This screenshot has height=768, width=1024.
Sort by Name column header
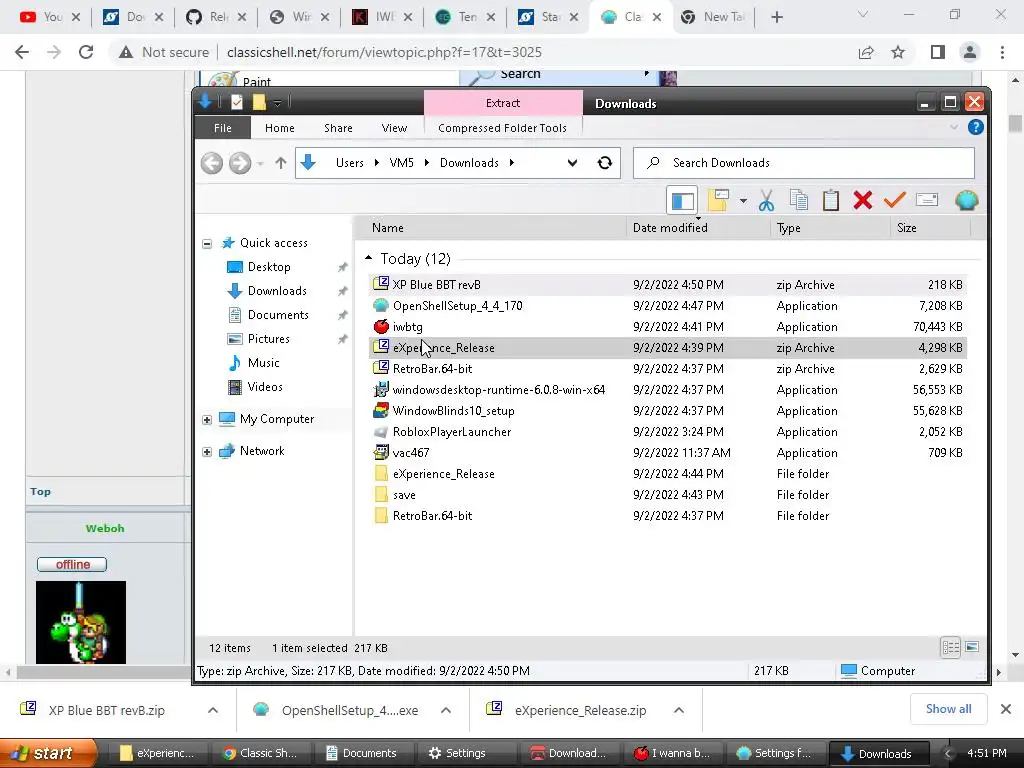[x=387, y=228]
